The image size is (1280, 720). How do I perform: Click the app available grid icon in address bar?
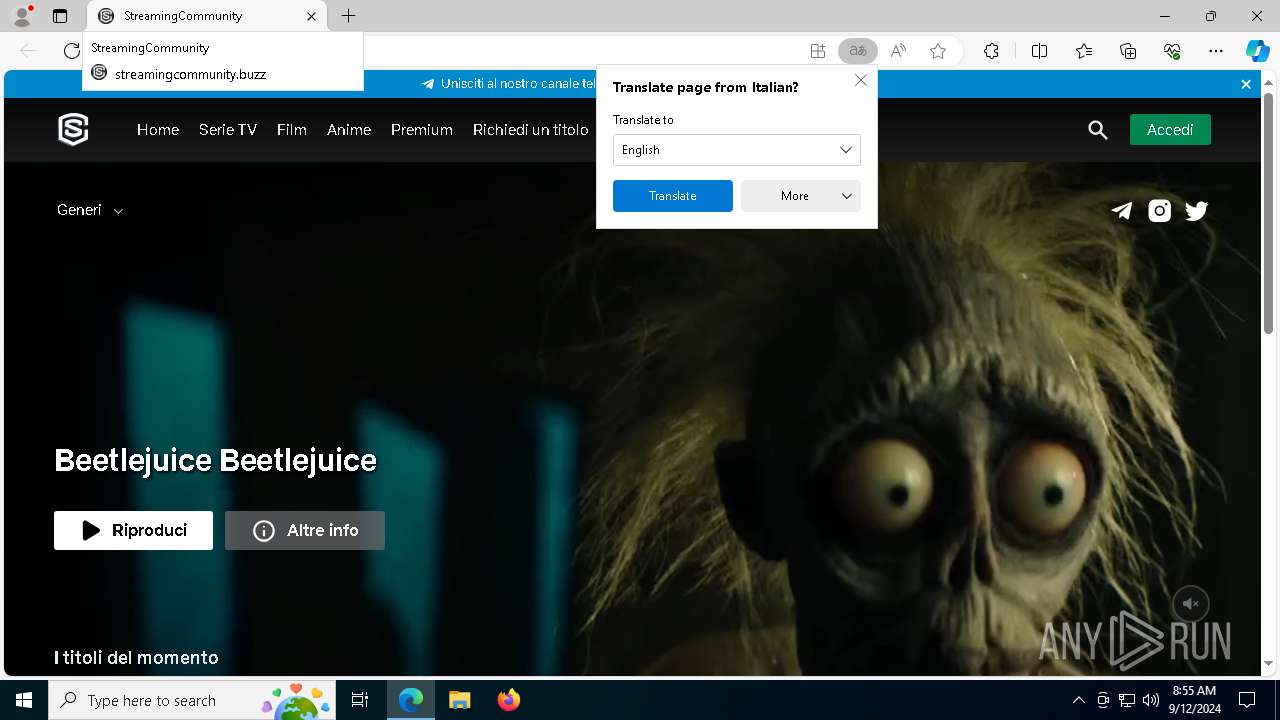point(818,51)
